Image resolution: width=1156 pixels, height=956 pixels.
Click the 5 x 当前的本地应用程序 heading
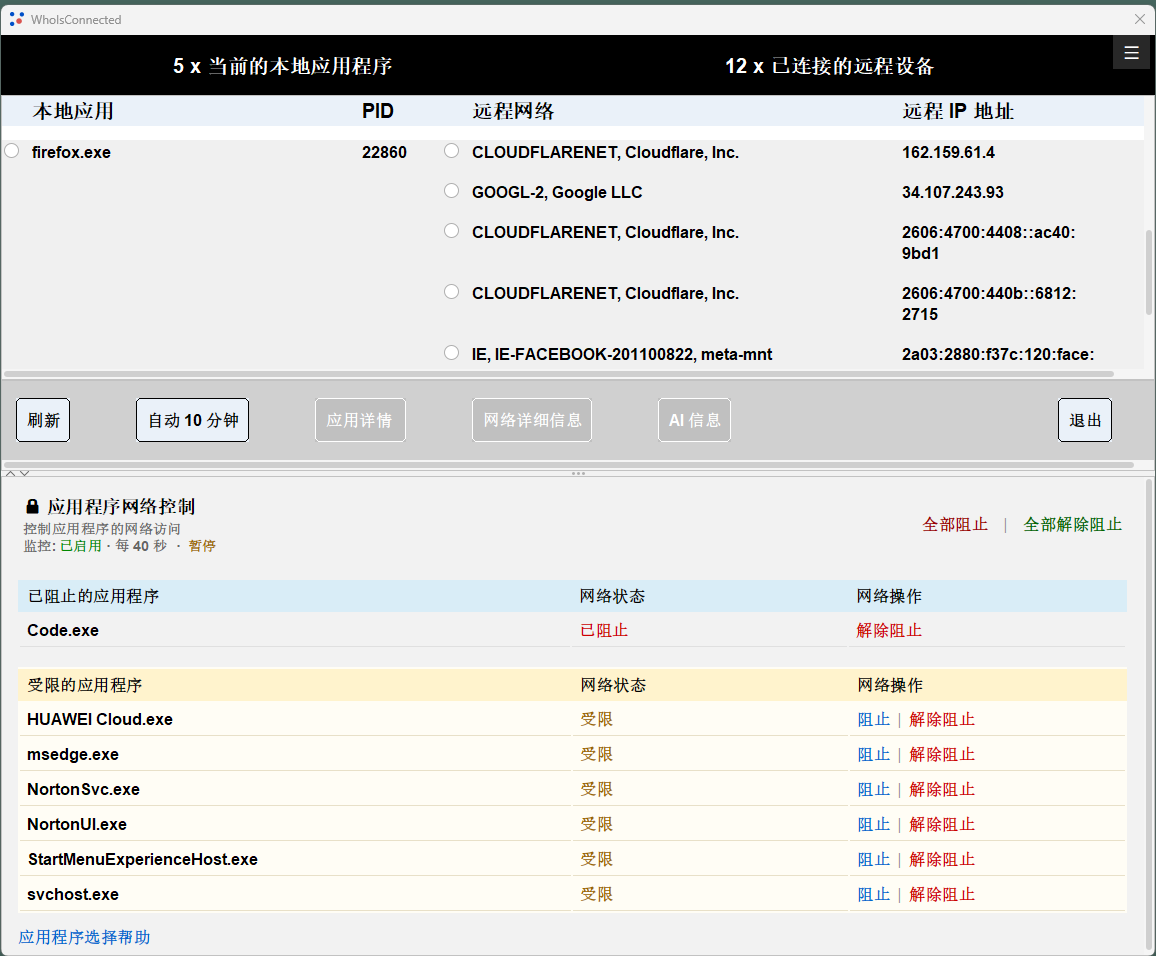[x=282, y=66]
